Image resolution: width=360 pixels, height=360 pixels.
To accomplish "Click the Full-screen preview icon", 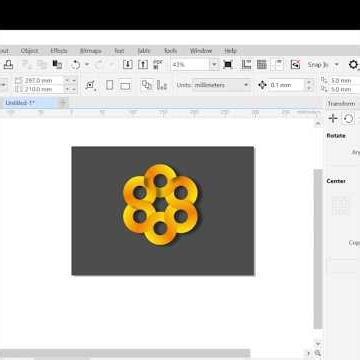I will 228,65.
